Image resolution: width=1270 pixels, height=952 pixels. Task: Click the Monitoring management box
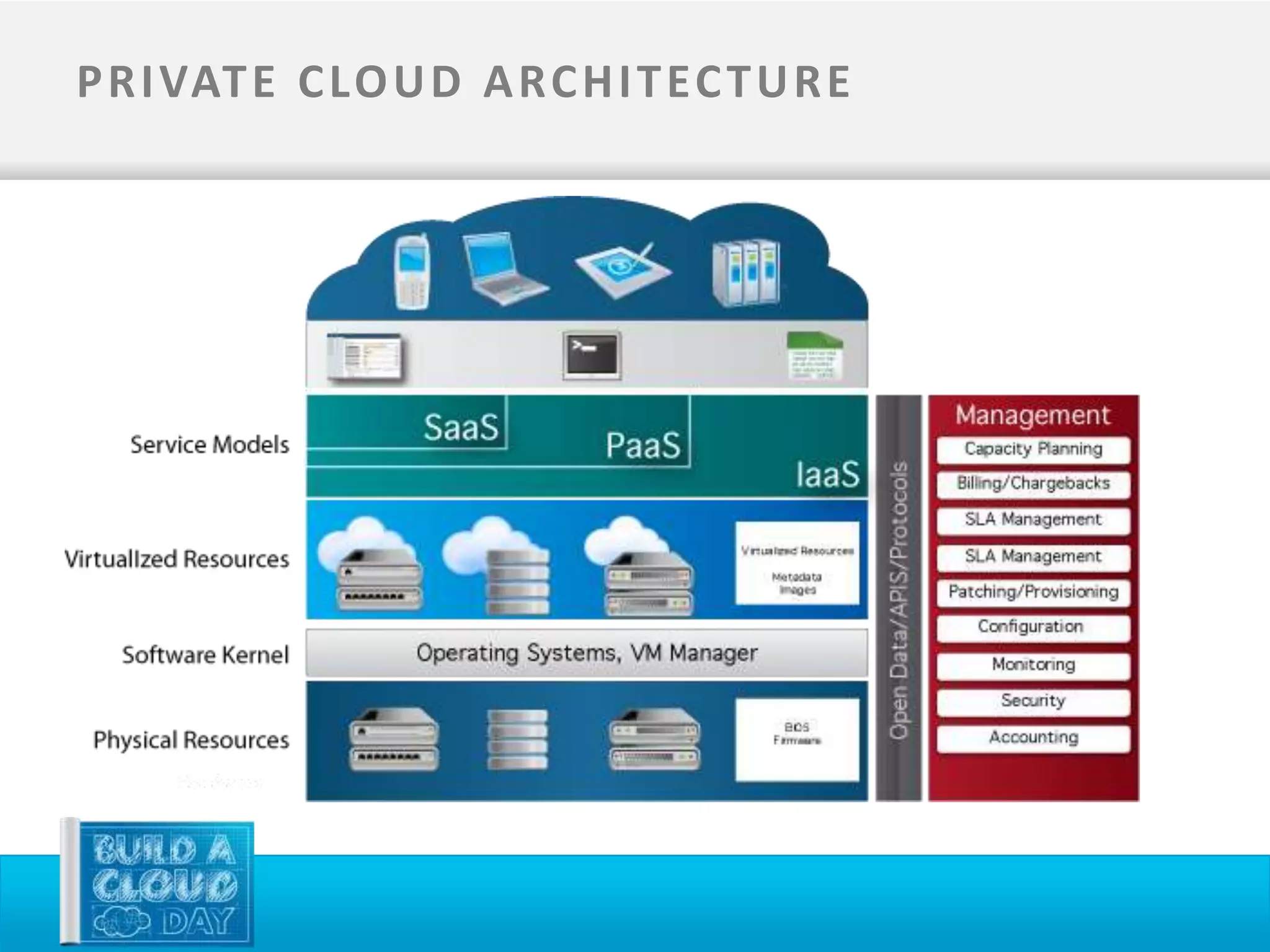[x=1033, y=665]
